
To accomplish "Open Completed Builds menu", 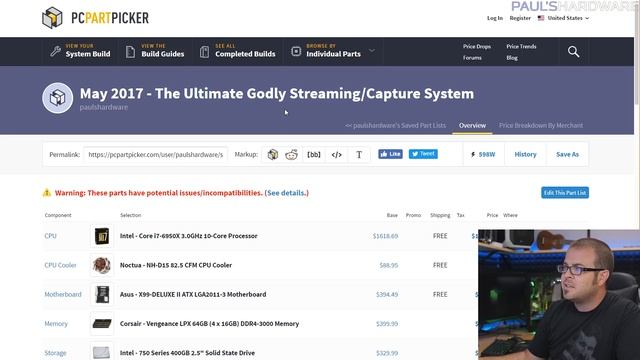I will pos(237,51).
